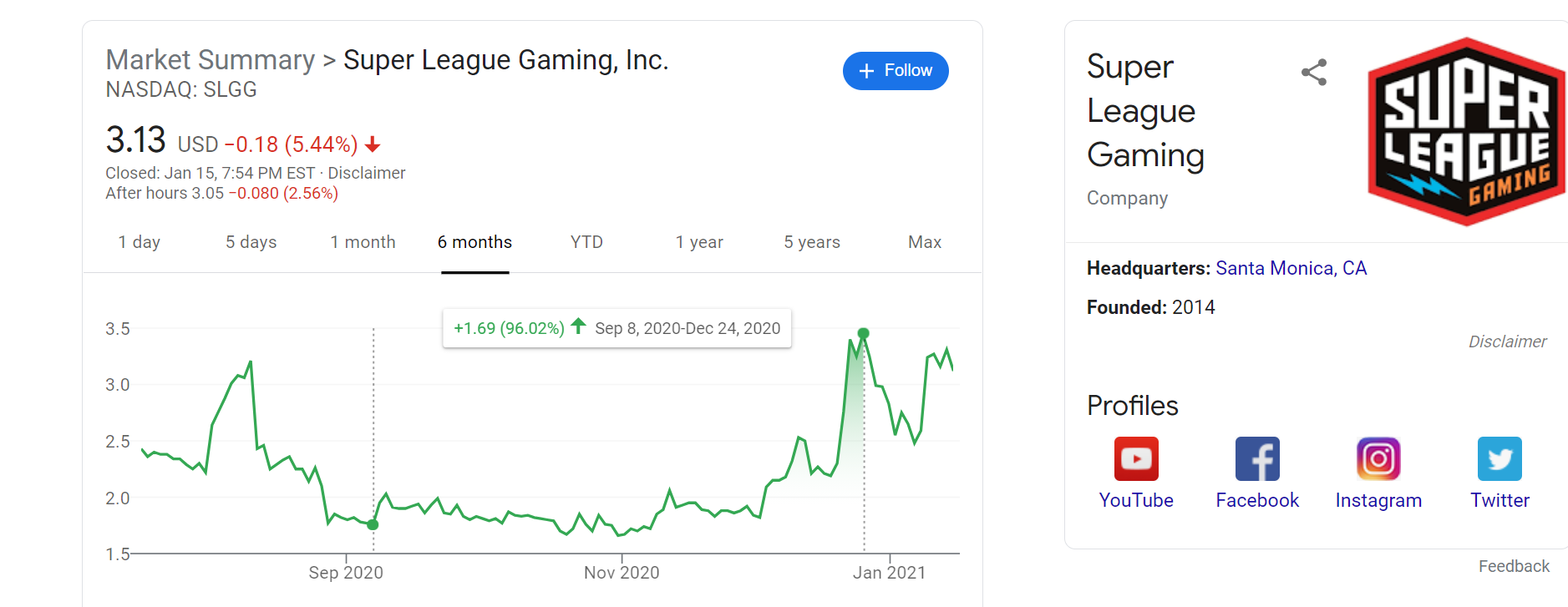Screen dimensions: 1568x607
Task: Switch chart to 5 days range
Action: [x=251, y=242]
